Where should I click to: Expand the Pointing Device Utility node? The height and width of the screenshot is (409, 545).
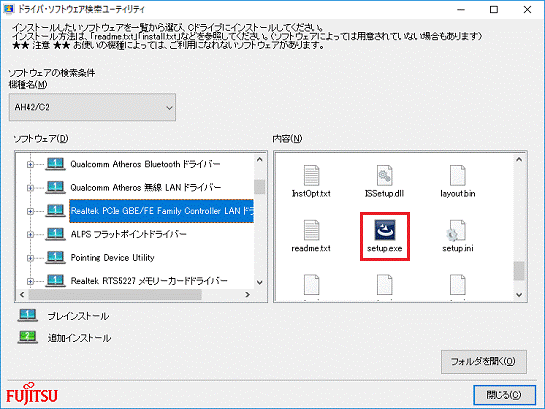[30, 258]
